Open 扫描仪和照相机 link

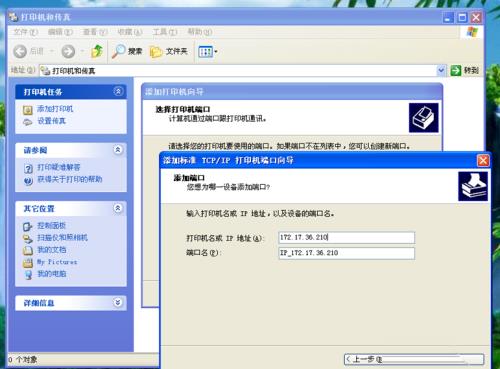click(62, 238)
